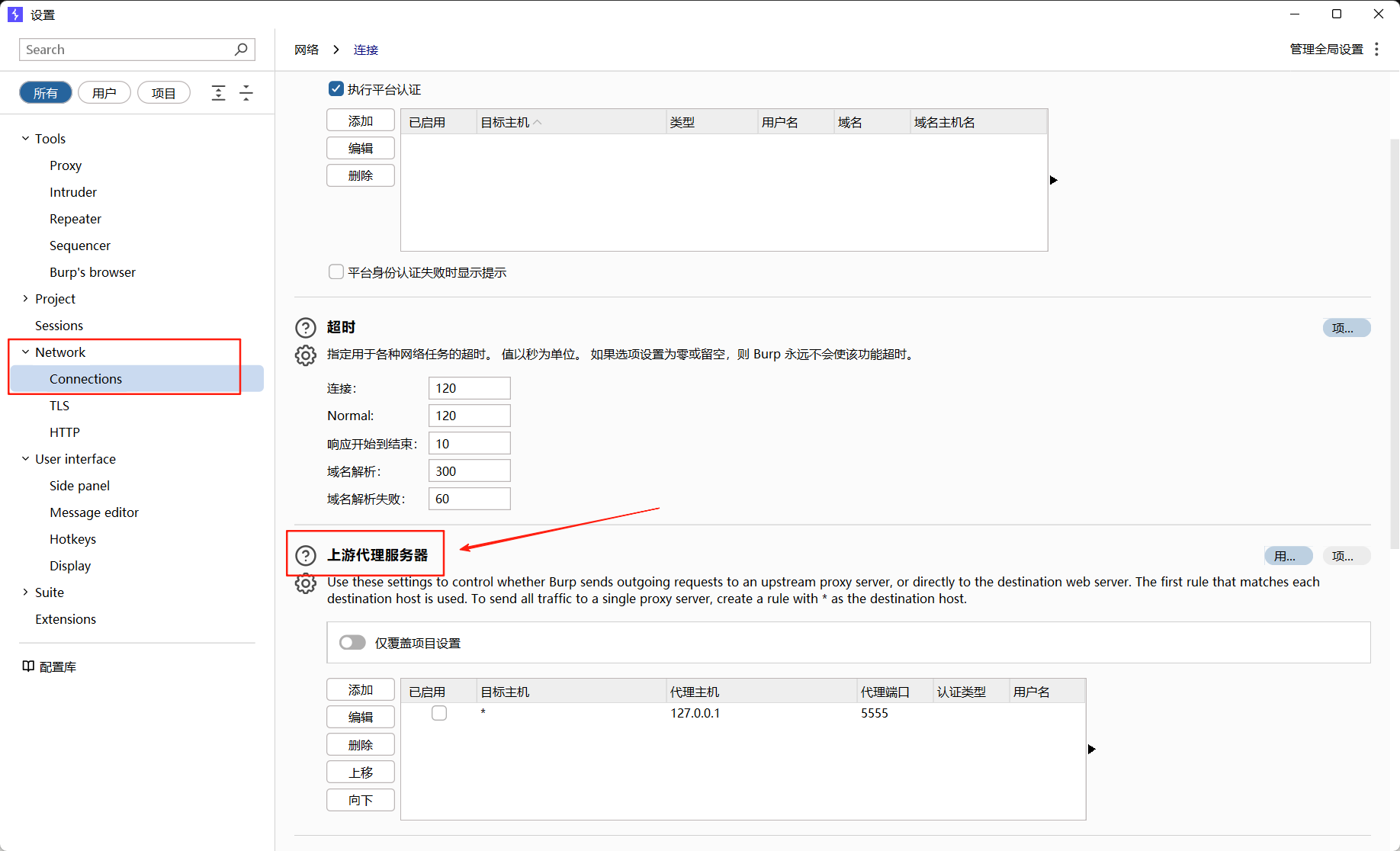
Task: Expand the Suite tree node
Action: click(x=25, y=592)
